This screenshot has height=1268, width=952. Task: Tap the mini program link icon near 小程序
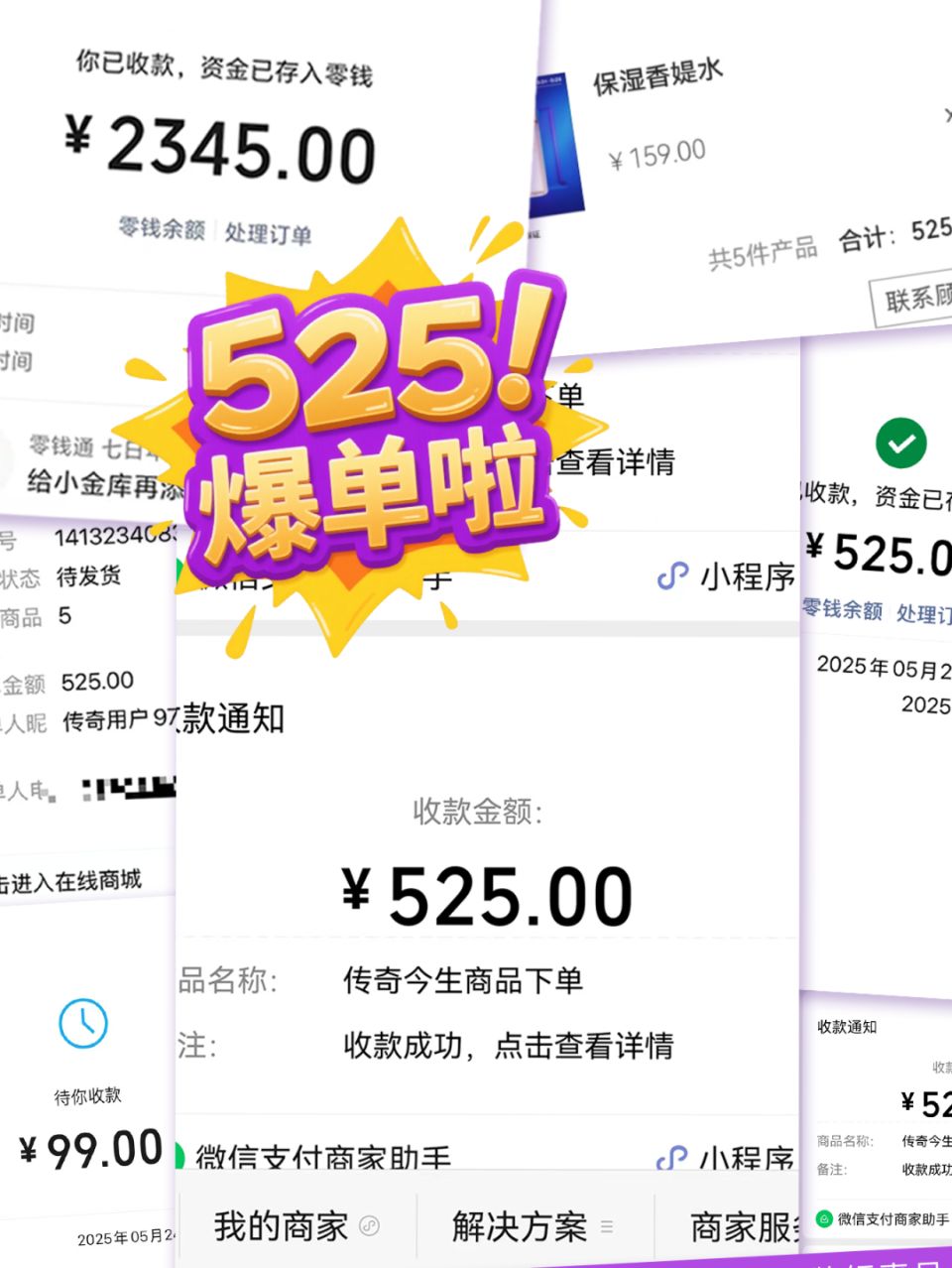click(x=673, y=576)
